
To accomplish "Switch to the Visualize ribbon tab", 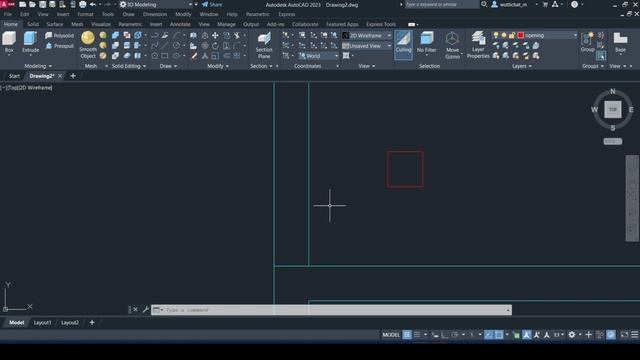I will point(101,24).
